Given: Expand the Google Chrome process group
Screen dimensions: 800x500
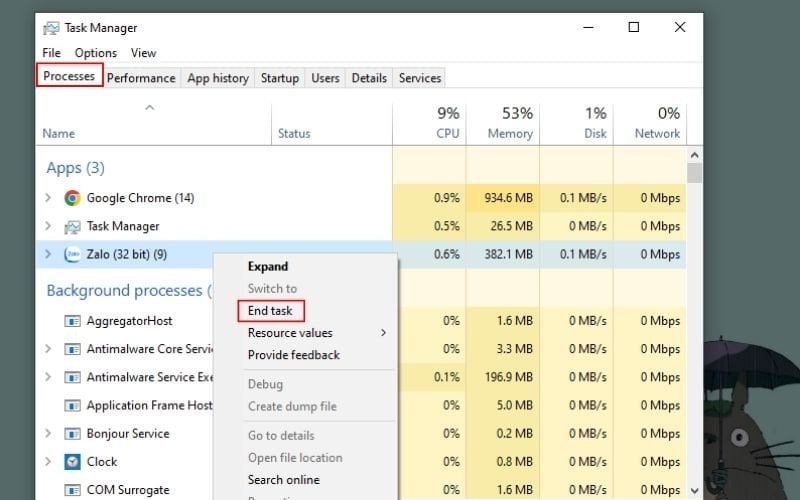Looking at the screenshot, I should pos(48,197).
